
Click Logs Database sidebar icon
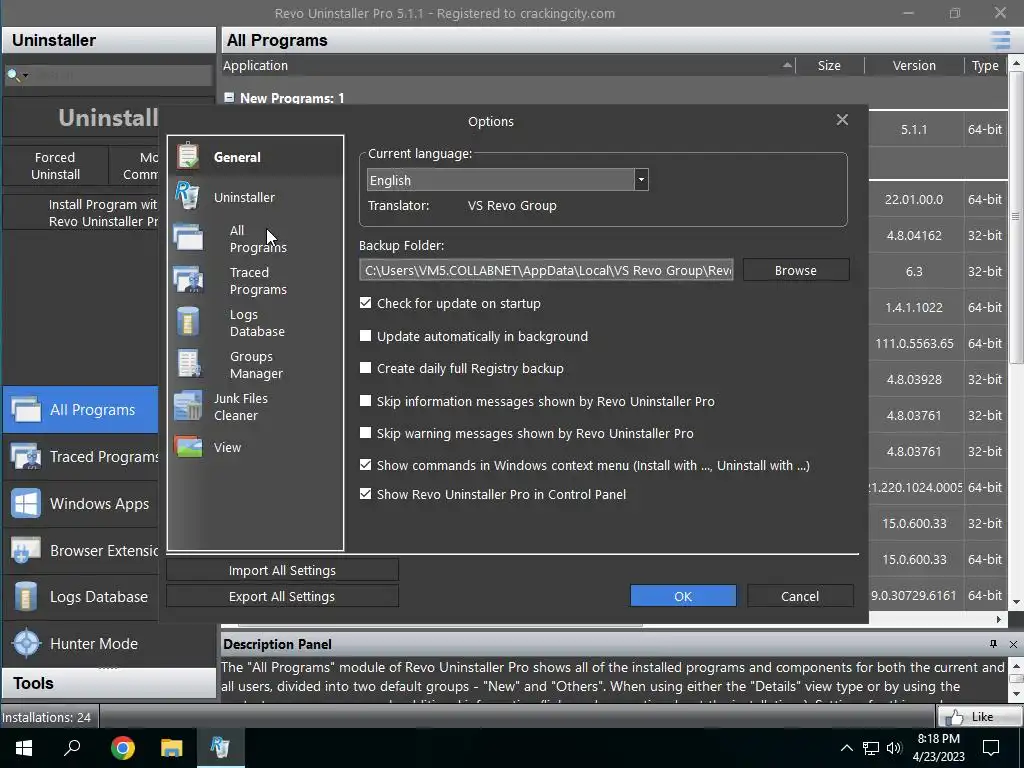tap(26, 597)
